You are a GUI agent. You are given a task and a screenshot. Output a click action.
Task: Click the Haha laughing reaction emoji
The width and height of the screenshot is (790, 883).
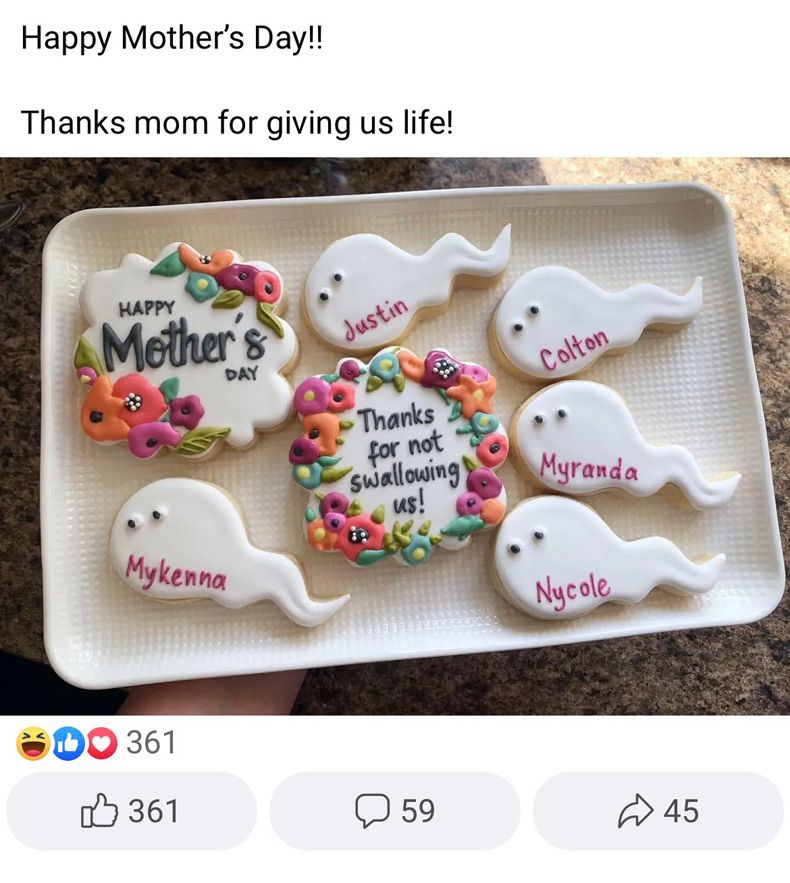33,743
